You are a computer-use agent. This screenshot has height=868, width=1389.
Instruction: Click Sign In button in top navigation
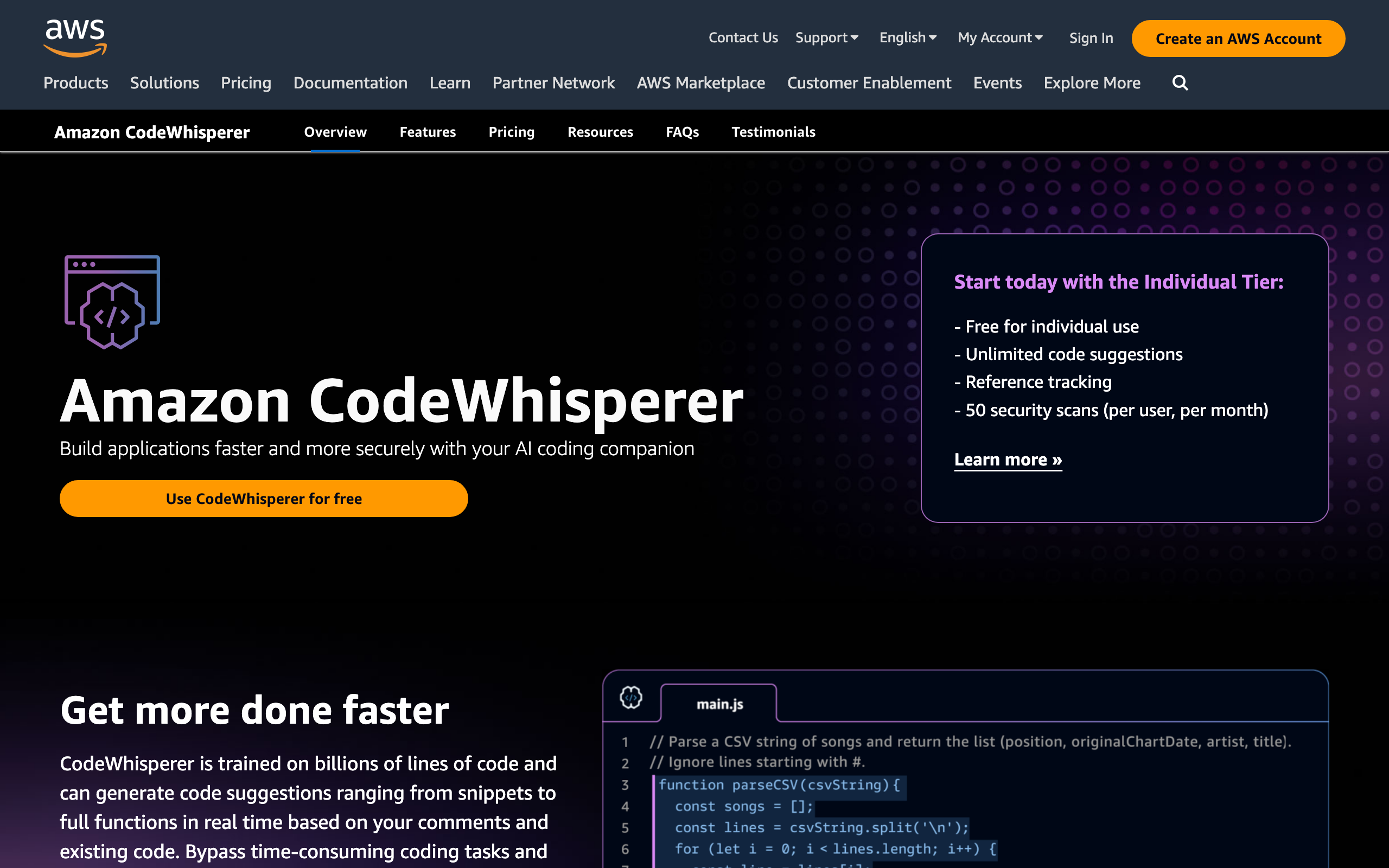pyautogui.click(x=1091, y=38)
